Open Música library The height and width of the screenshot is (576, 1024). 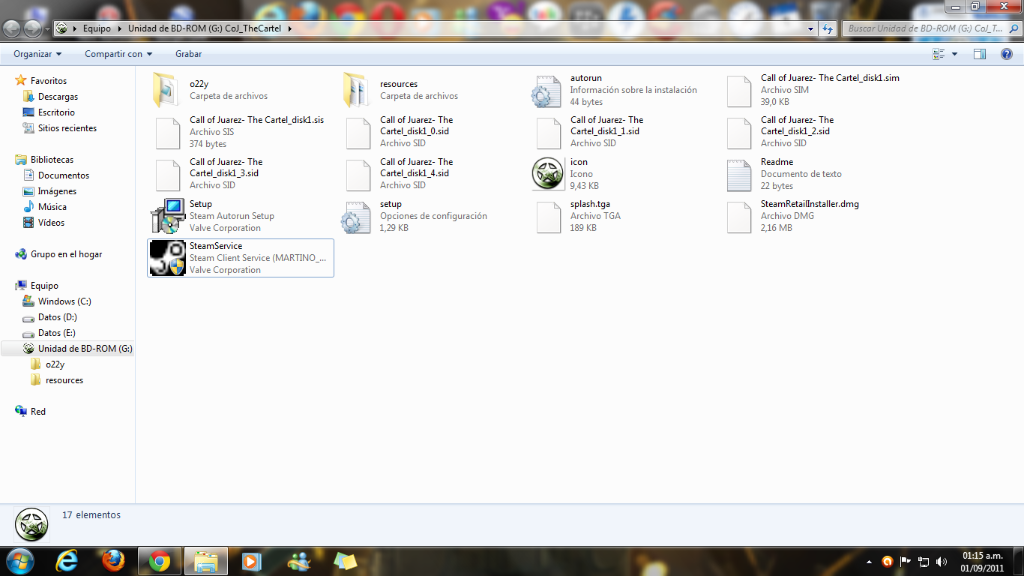52,207
